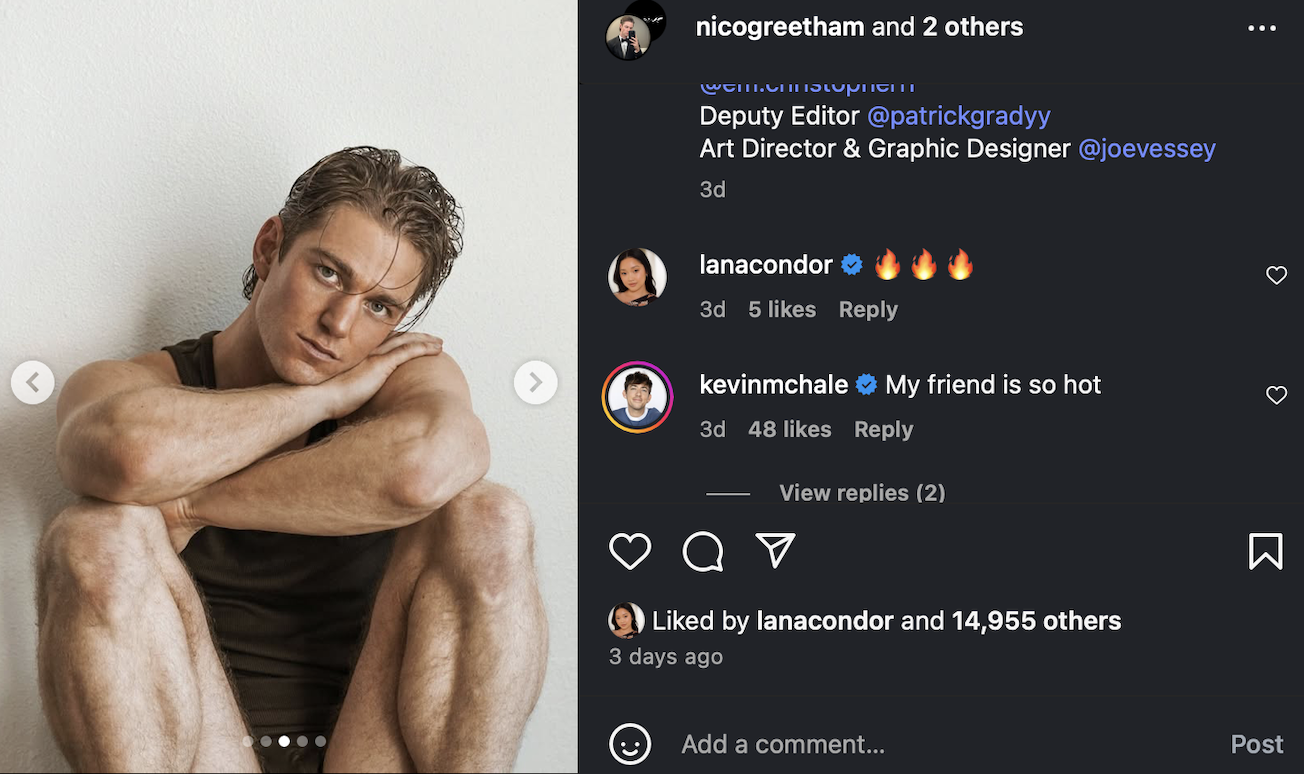
Task: Open lanacondor's profile picture in comments
Action: 637,276
